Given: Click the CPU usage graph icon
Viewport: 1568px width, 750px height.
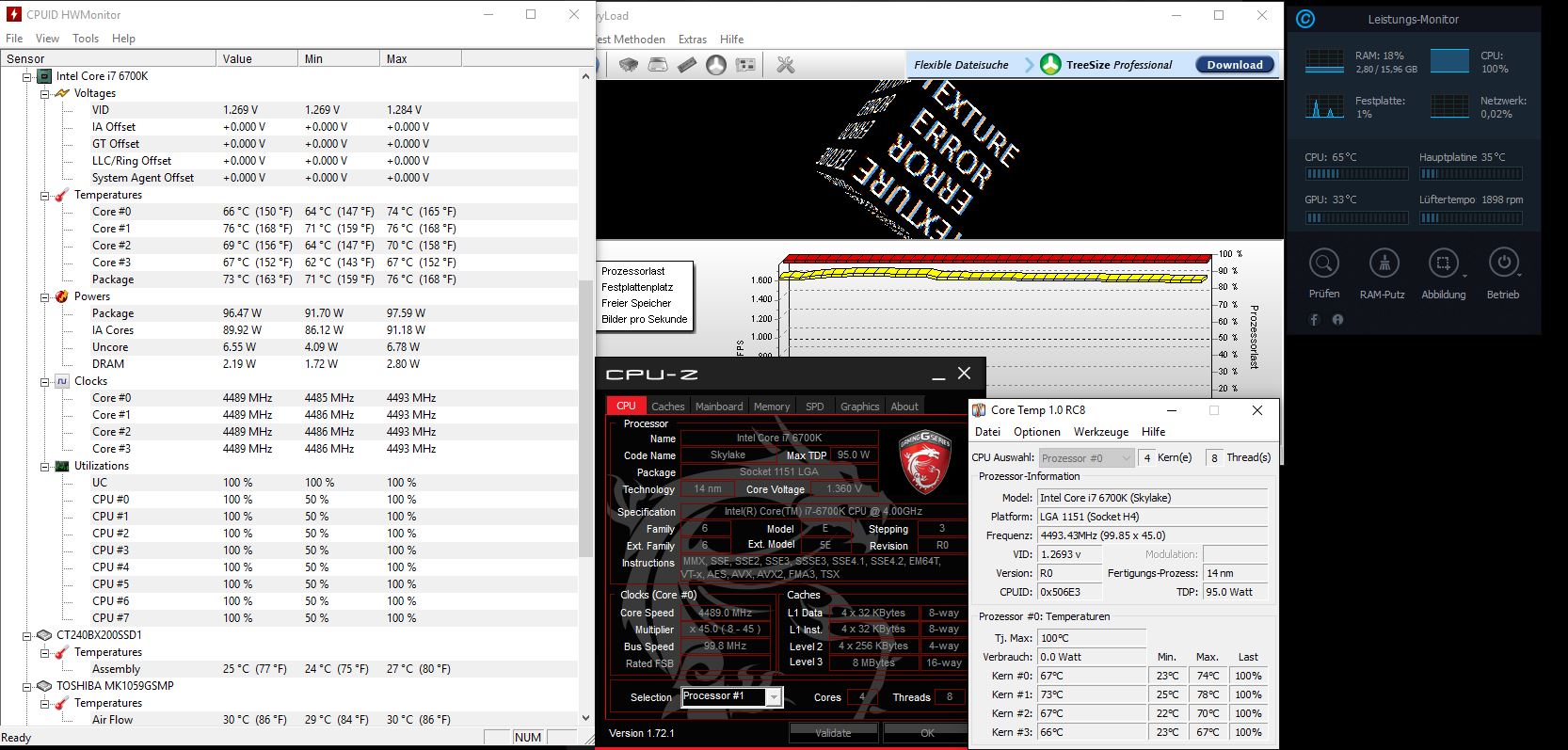Looking at the screenshot, I should (1449, 61).
